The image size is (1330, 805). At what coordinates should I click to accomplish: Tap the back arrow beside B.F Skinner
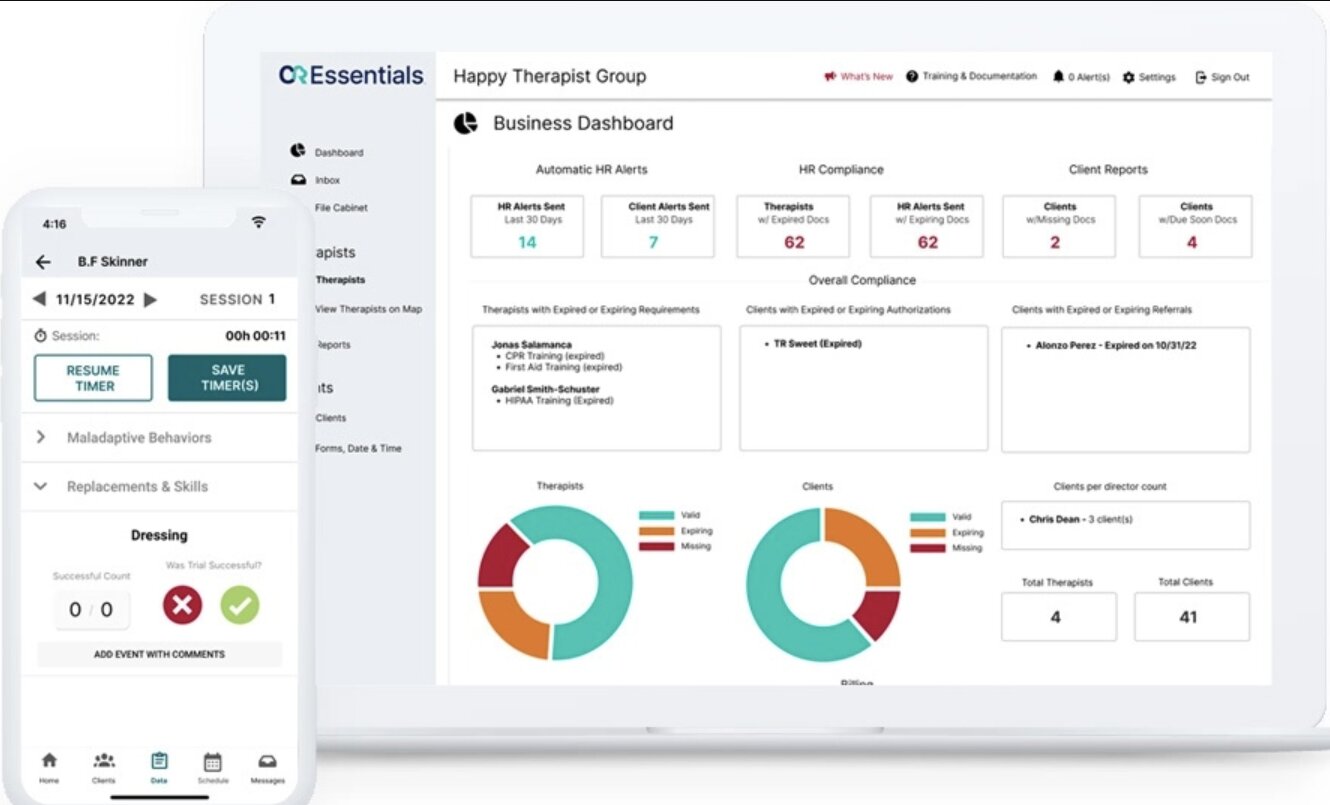click(43, 262)
